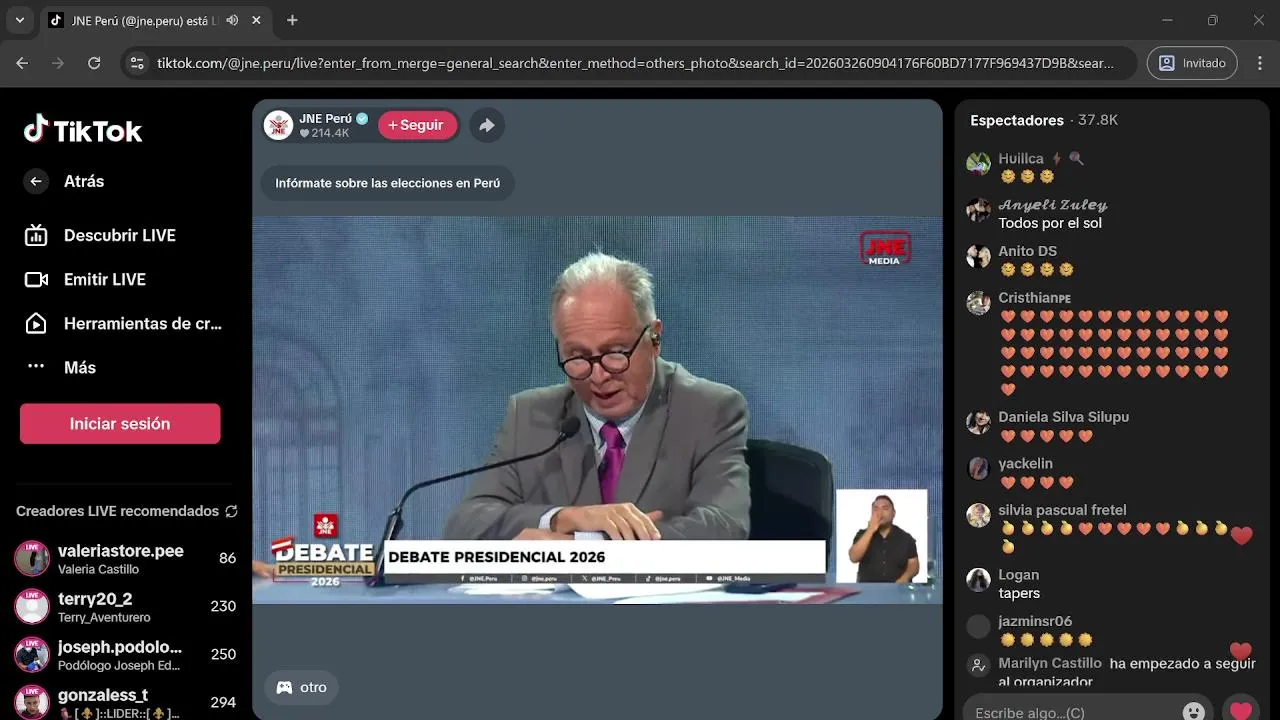Open jazminsr06 profile in chat
This screenshot has width=1280, height=720.
tap(1035, 621)
